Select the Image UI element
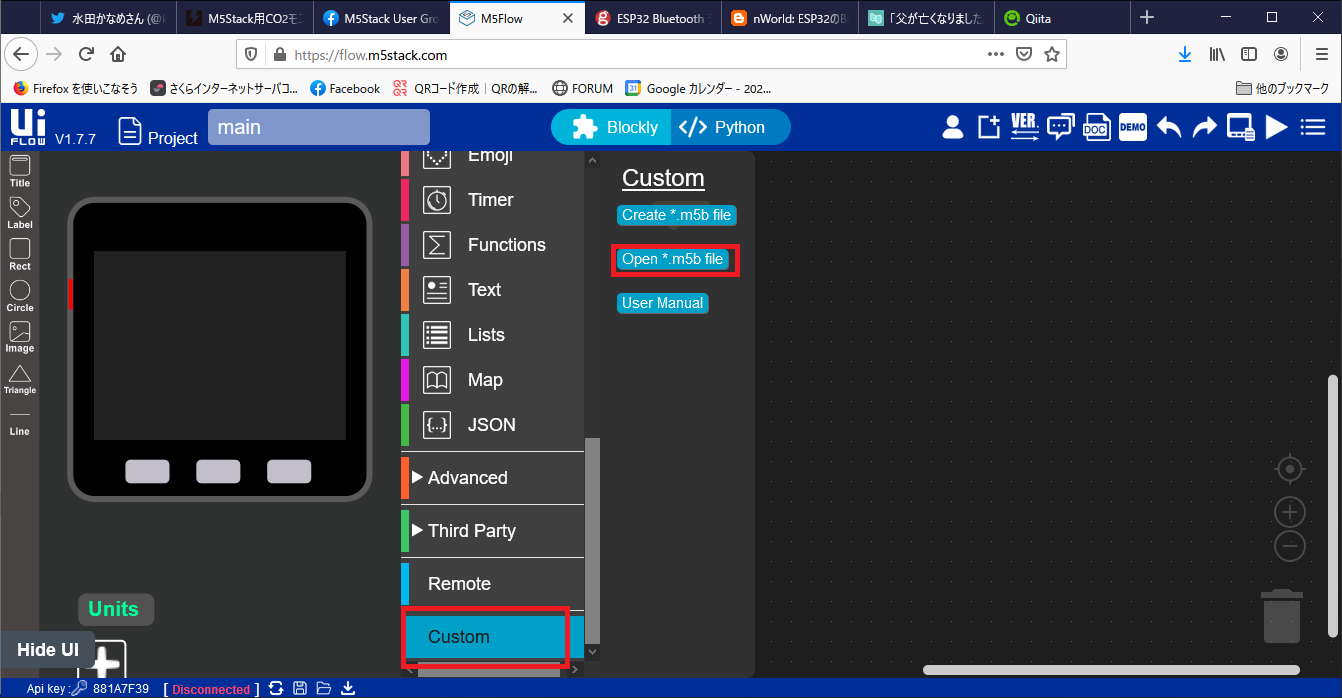Image resolution: width=1342 pixels, height=698 pixels. click(x=20, y=337)
